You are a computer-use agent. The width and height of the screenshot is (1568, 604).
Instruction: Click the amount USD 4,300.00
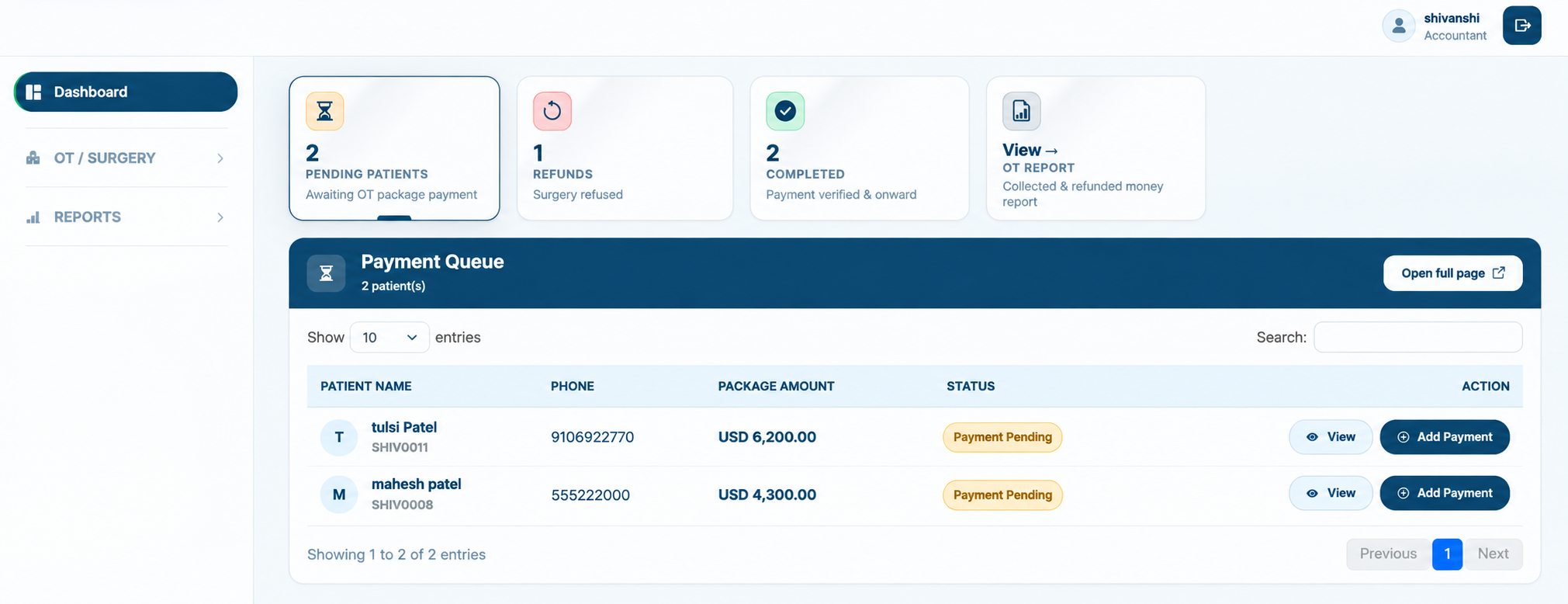(767, 495)
